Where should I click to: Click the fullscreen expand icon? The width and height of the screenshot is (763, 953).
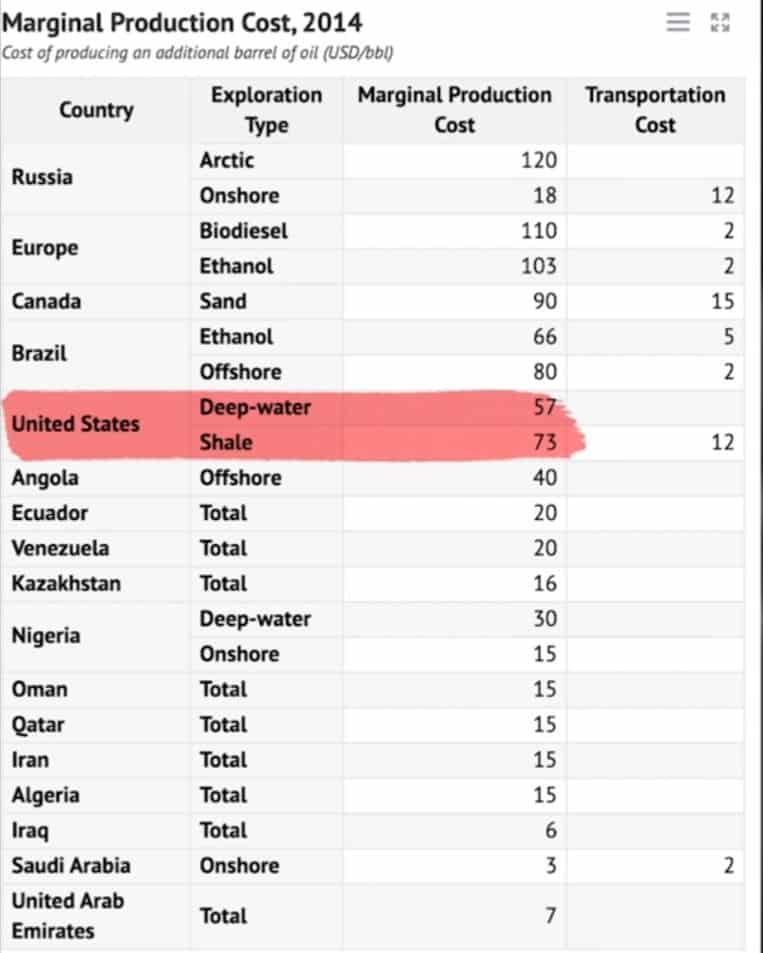coord(720,22)
